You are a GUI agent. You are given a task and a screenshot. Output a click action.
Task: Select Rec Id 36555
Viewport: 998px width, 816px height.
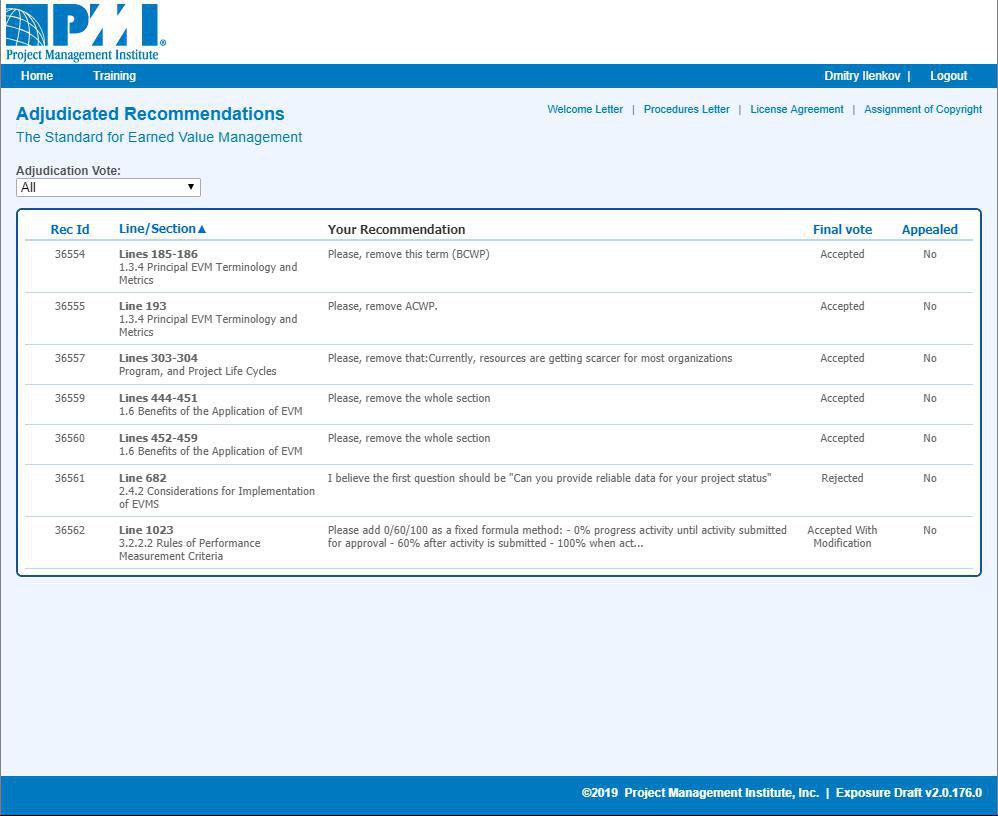pos(70,306)
